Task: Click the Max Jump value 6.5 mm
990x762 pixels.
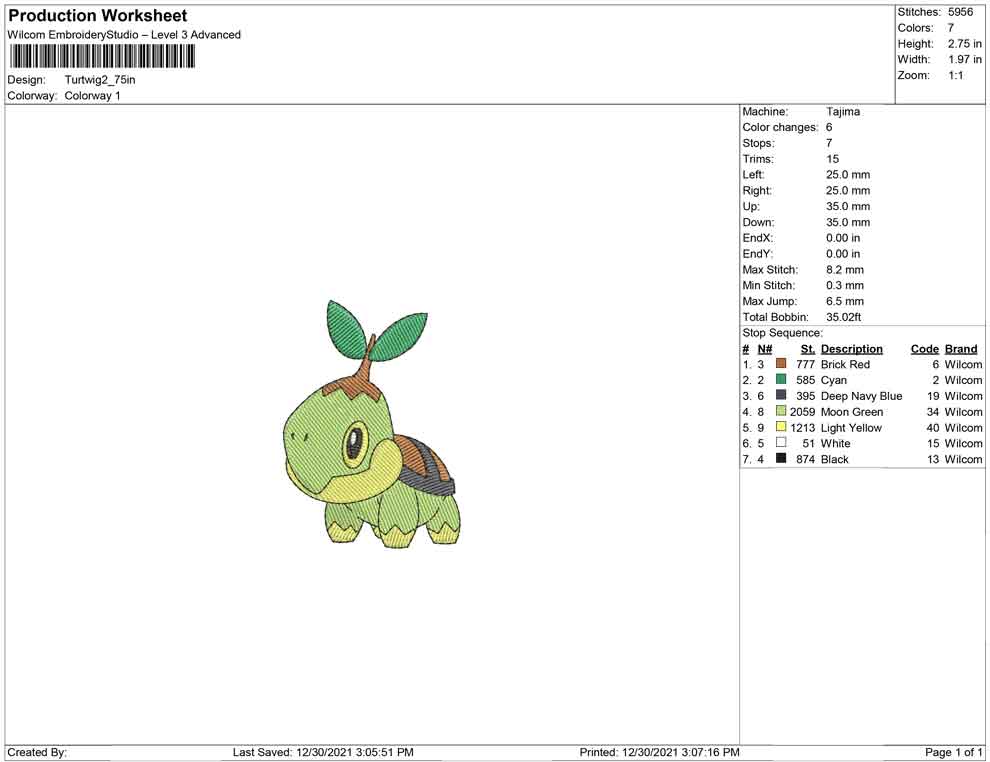Action: (x=845, y=301)
